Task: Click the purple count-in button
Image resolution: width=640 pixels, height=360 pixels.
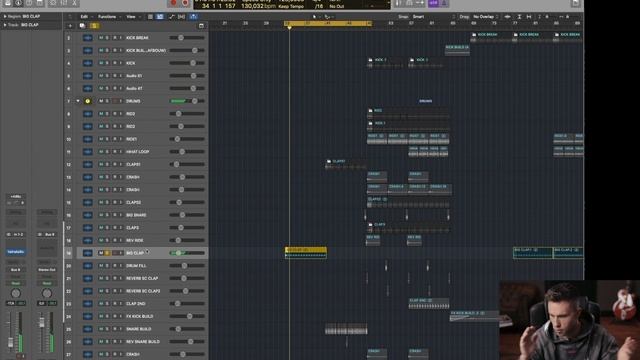Action: click(x=433, y=3)
